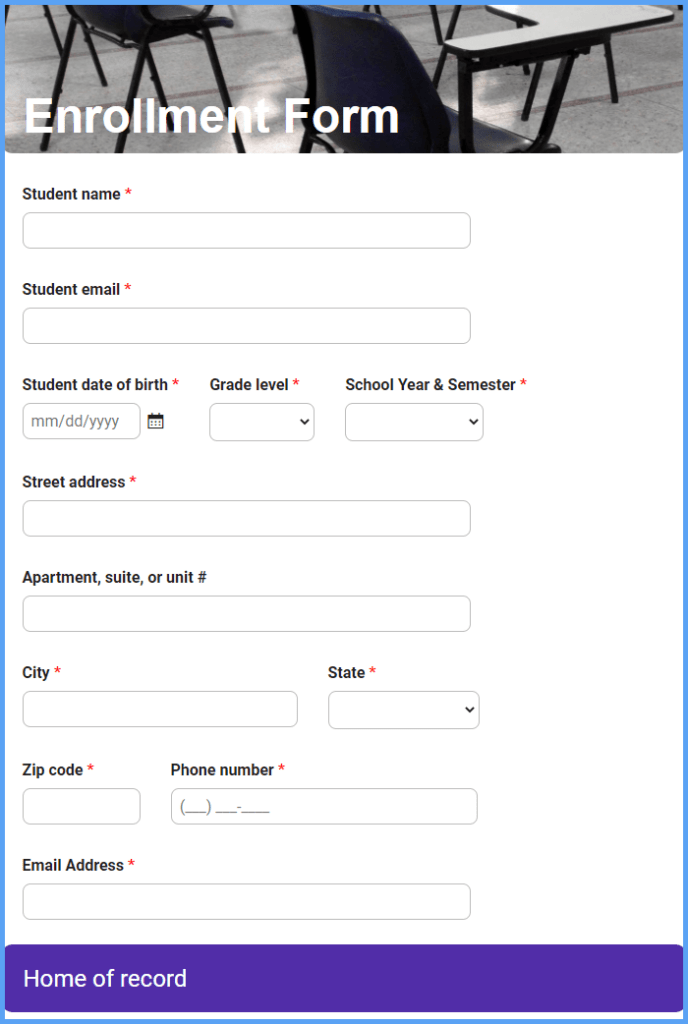Focus the Street address input box
This screenshot has width=688, height=1024.
click(246, 518)
